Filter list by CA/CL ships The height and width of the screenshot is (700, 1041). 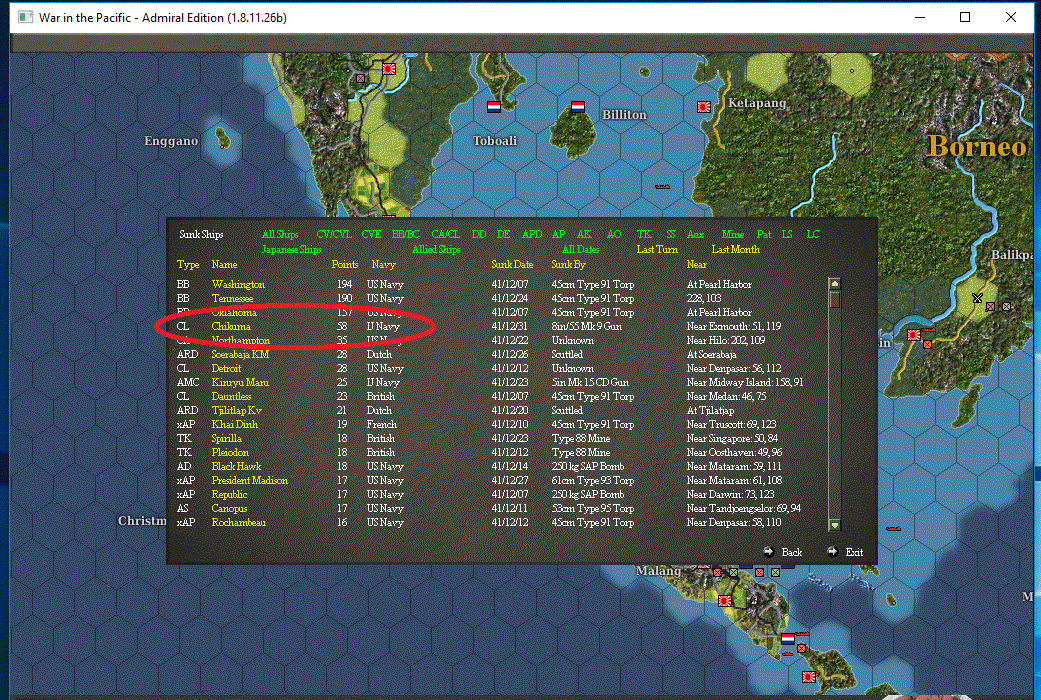[445, 234]
